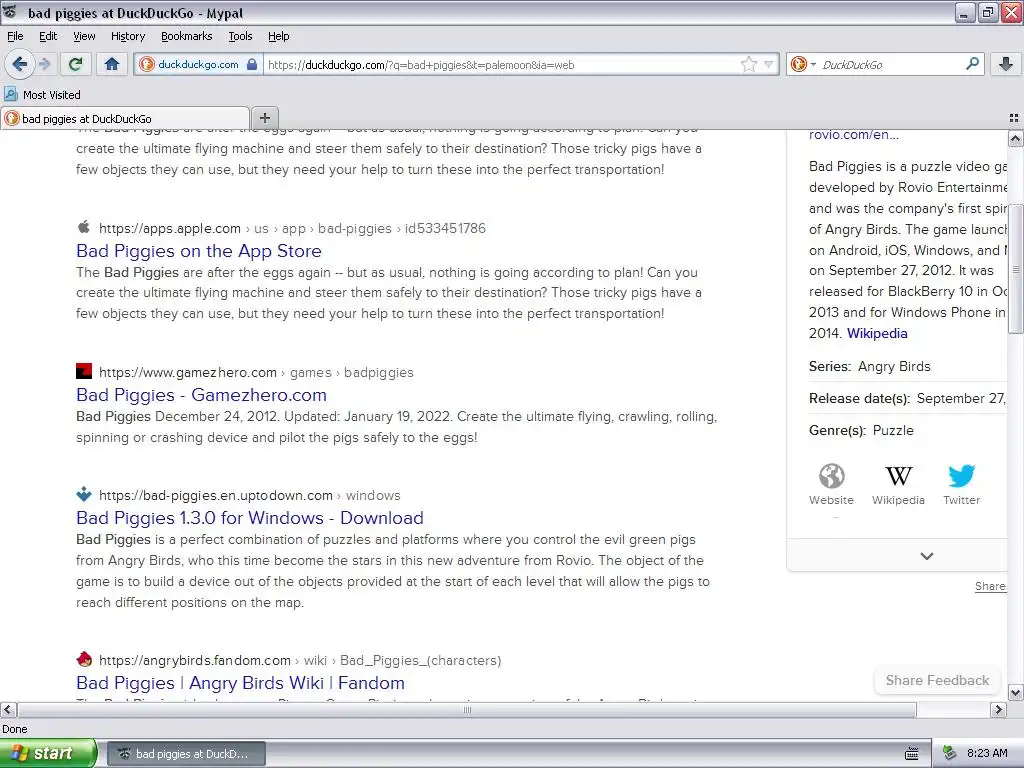Select the bad piggies taskbar window button

click(x=186, y=754)
